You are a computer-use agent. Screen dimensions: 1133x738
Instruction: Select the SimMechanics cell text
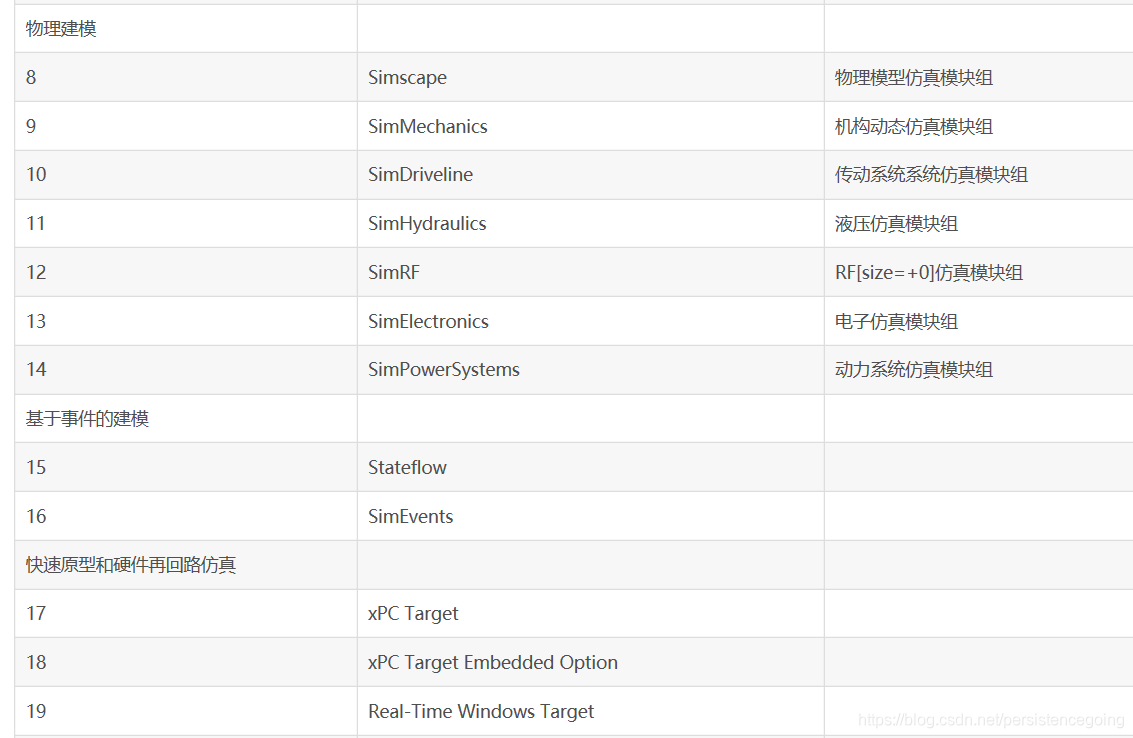point(428,126)
